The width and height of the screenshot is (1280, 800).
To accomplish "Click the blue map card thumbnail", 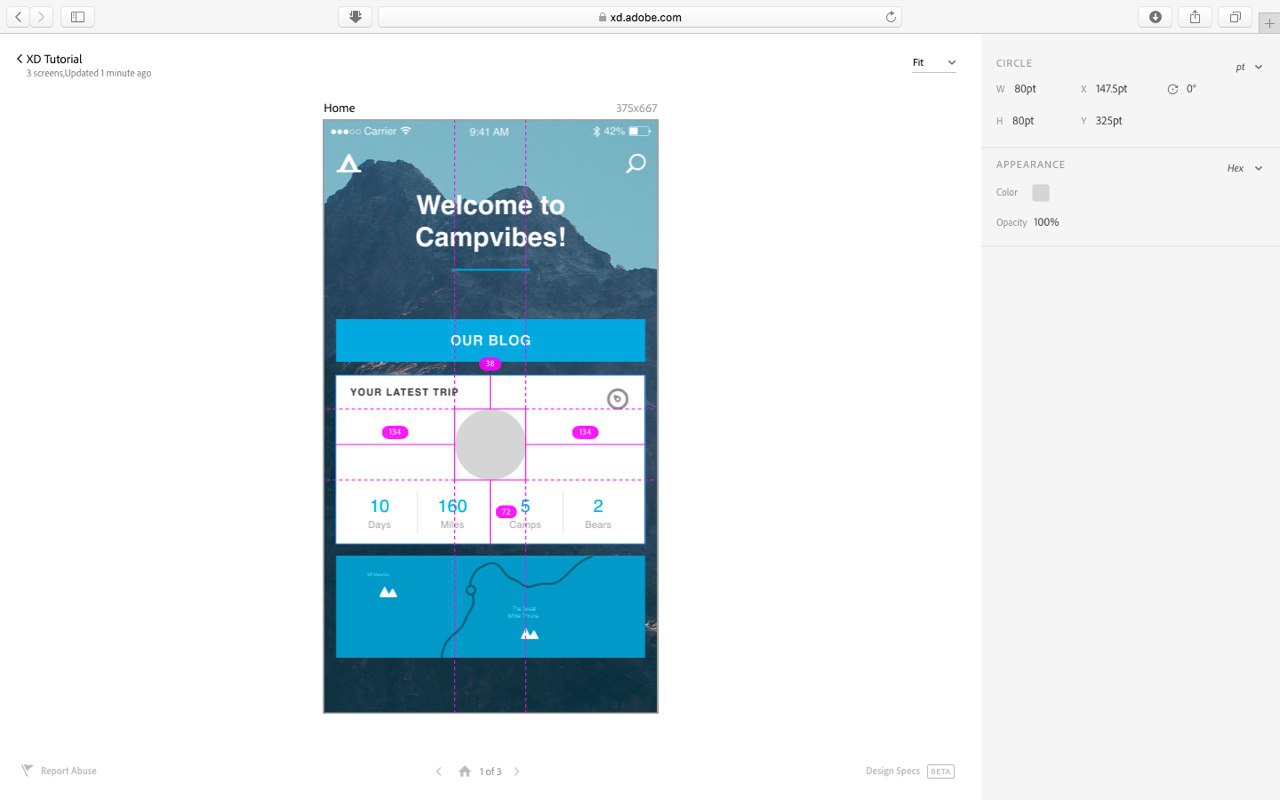I will coord(490,607).
